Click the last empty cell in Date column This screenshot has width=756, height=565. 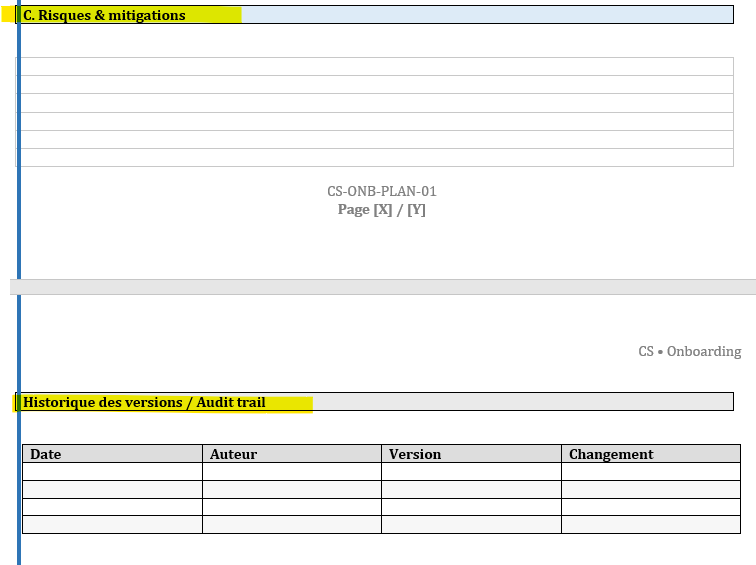(x=112, y=525)
